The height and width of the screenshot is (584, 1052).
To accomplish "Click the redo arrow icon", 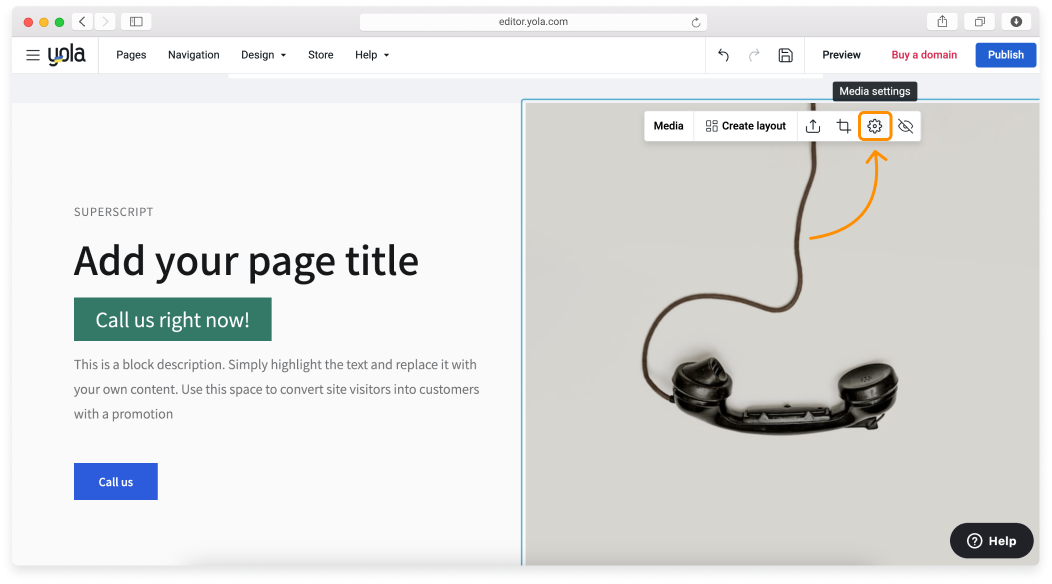I will 754,55.
